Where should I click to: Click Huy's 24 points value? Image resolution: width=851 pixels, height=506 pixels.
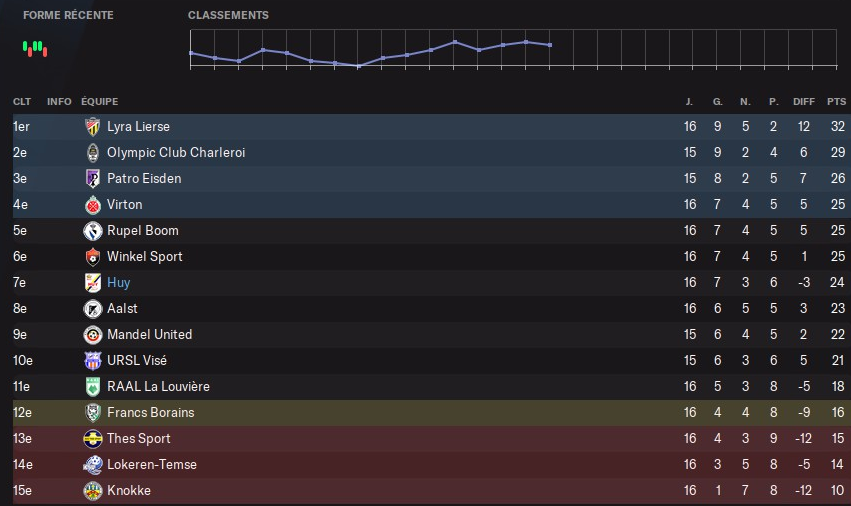click(x=837, y=283)
